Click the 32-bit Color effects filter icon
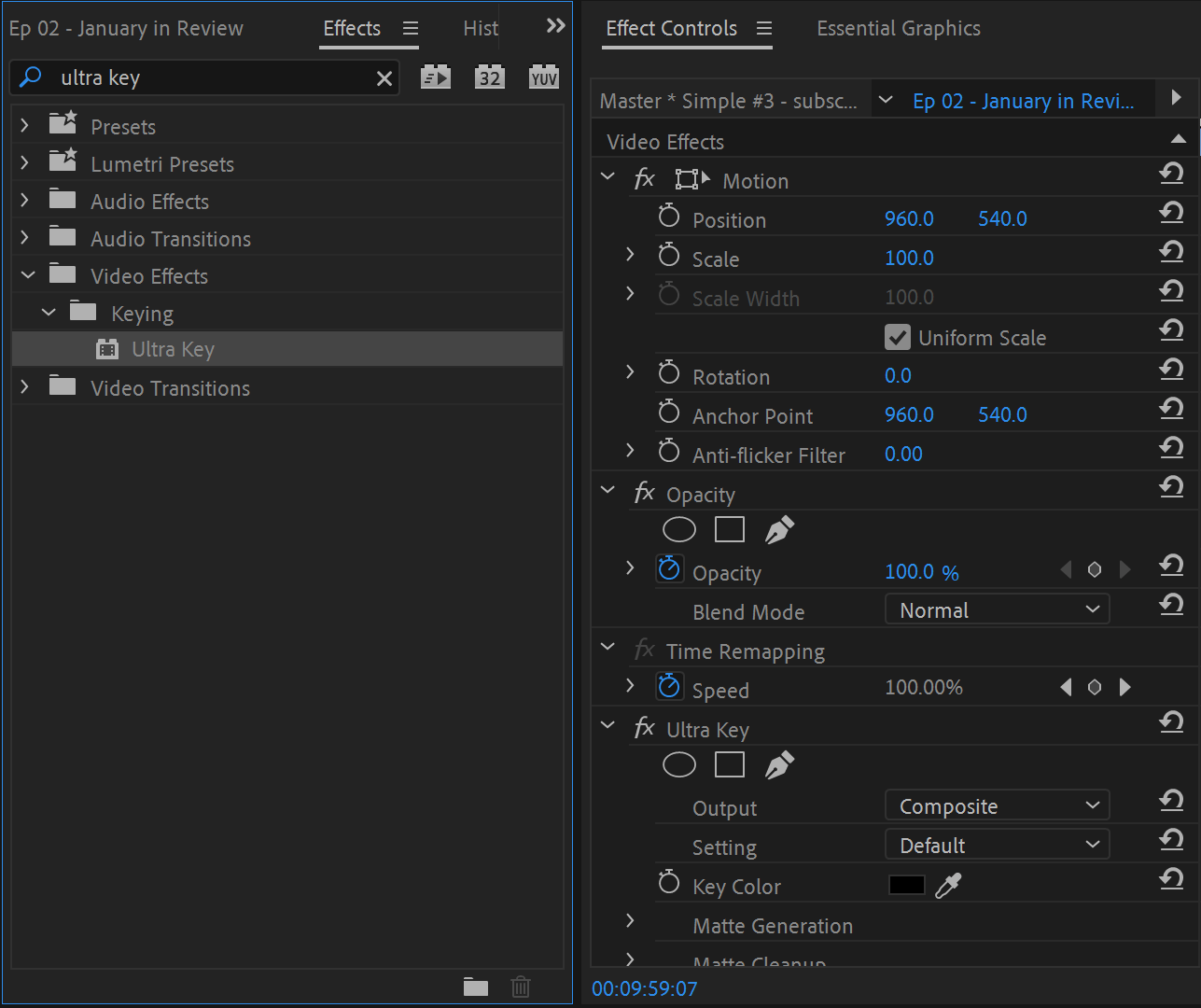1201x1008 pixels. [490, 77]
